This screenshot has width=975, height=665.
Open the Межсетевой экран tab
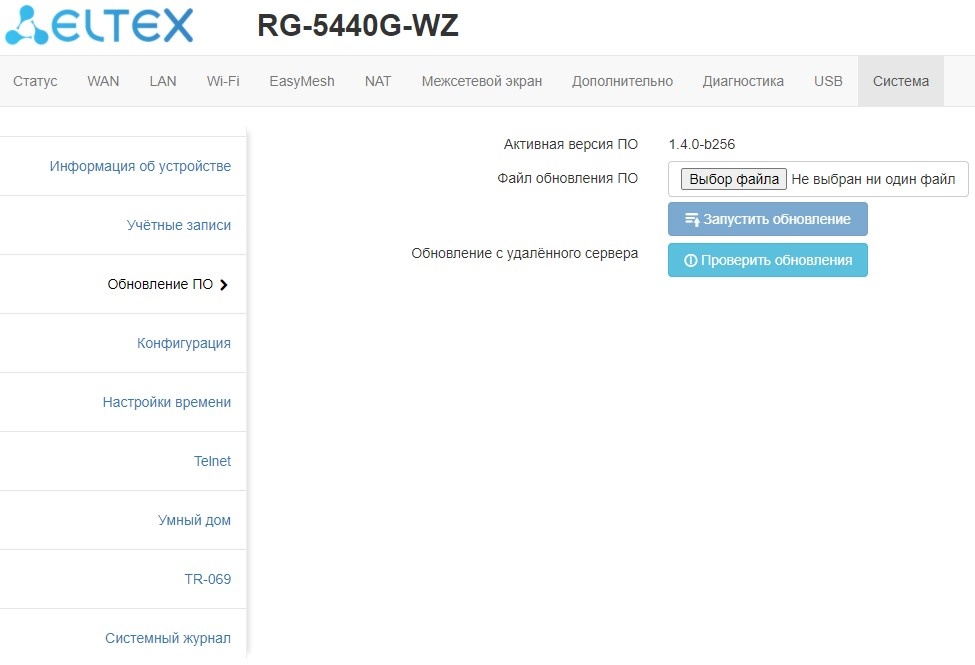point(482,81)
